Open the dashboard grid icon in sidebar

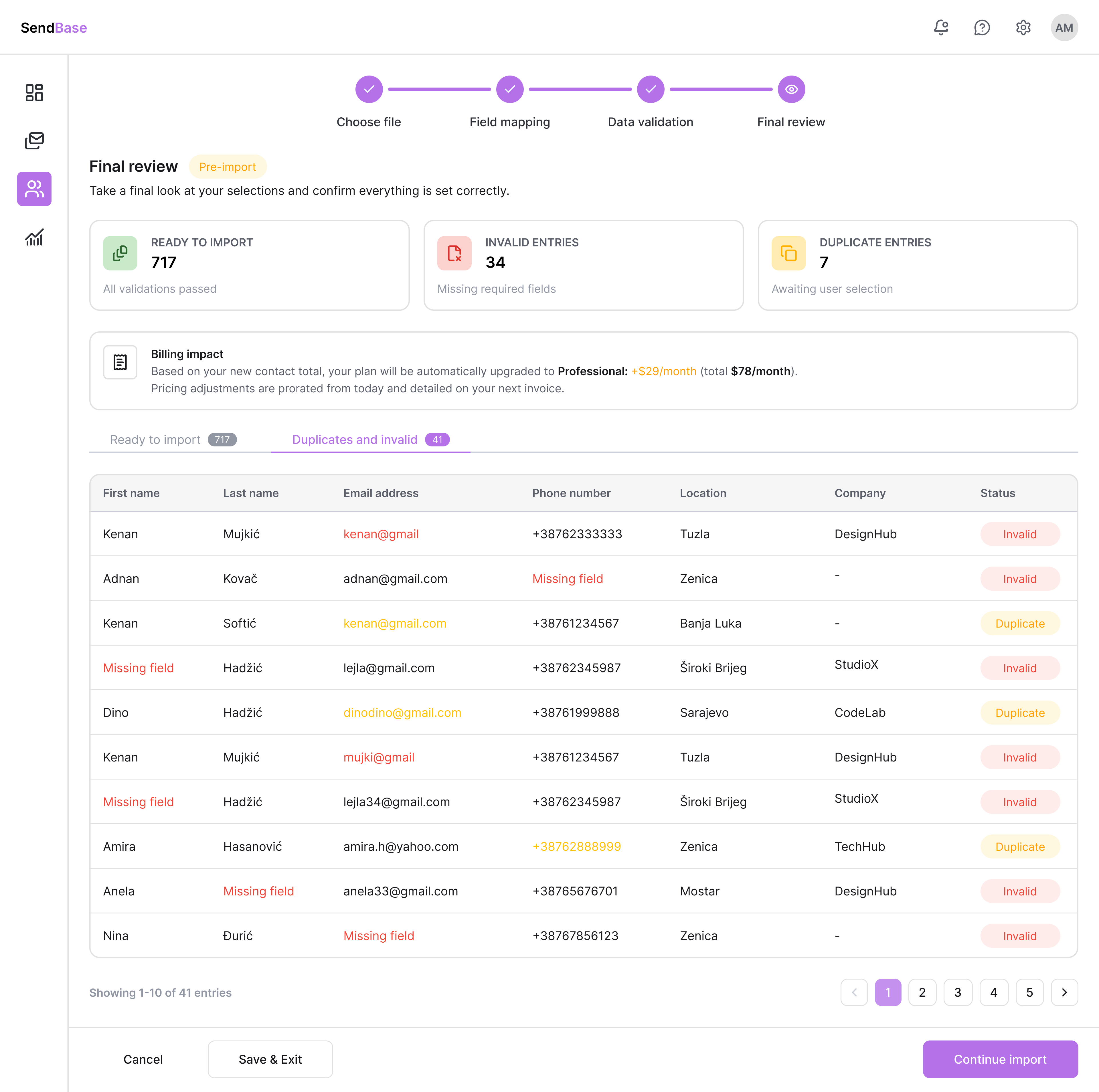[x=34, y=93]
